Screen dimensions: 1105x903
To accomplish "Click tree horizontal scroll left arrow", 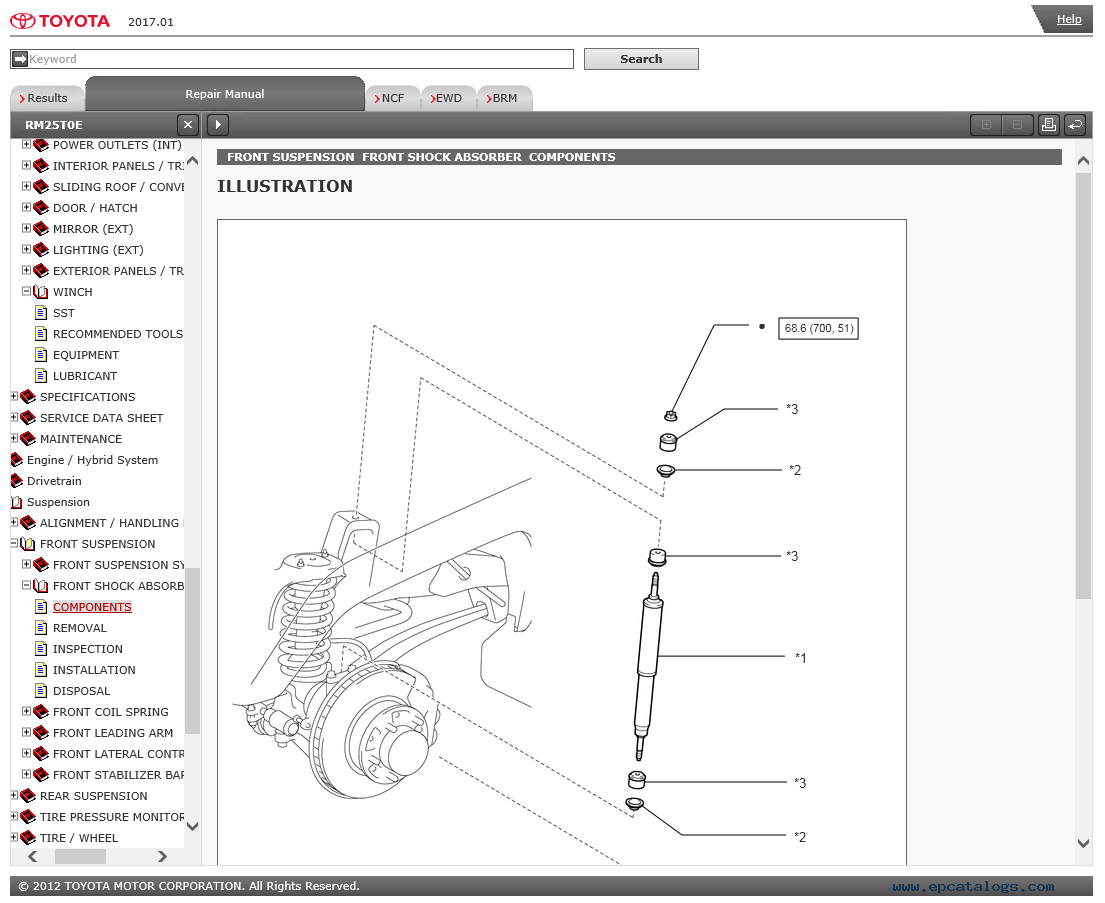I will point(32,856).
